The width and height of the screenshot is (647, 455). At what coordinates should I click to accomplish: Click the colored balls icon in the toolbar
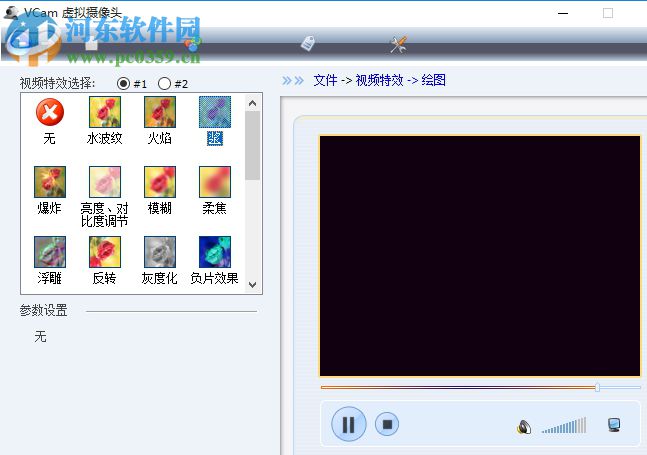[193, 44]
